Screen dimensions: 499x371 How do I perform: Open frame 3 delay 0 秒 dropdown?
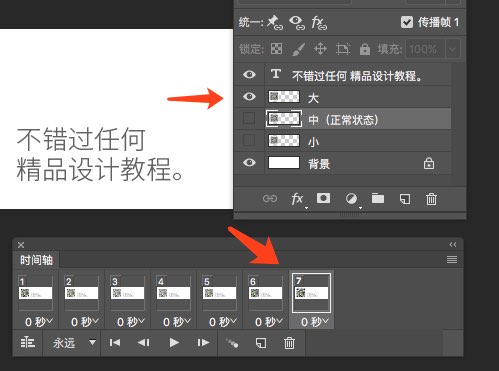(131, 322)
